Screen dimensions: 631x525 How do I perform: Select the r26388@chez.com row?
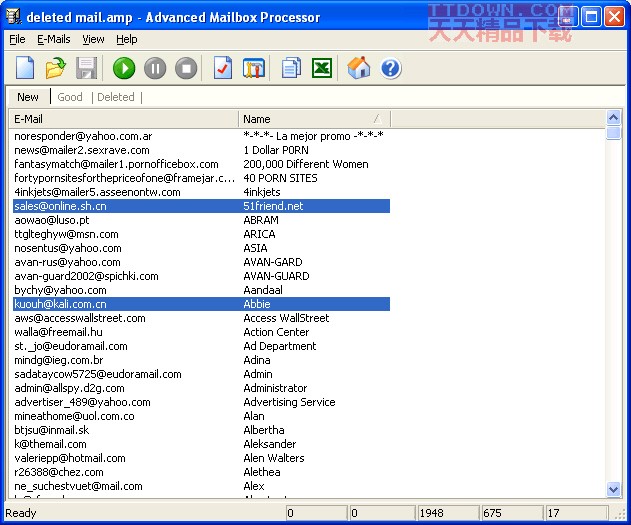pos(201,472)
